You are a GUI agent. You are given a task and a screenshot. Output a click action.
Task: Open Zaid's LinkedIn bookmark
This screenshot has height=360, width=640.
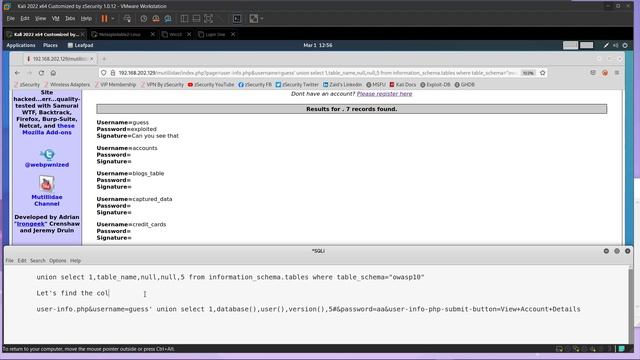click(342, 84)
